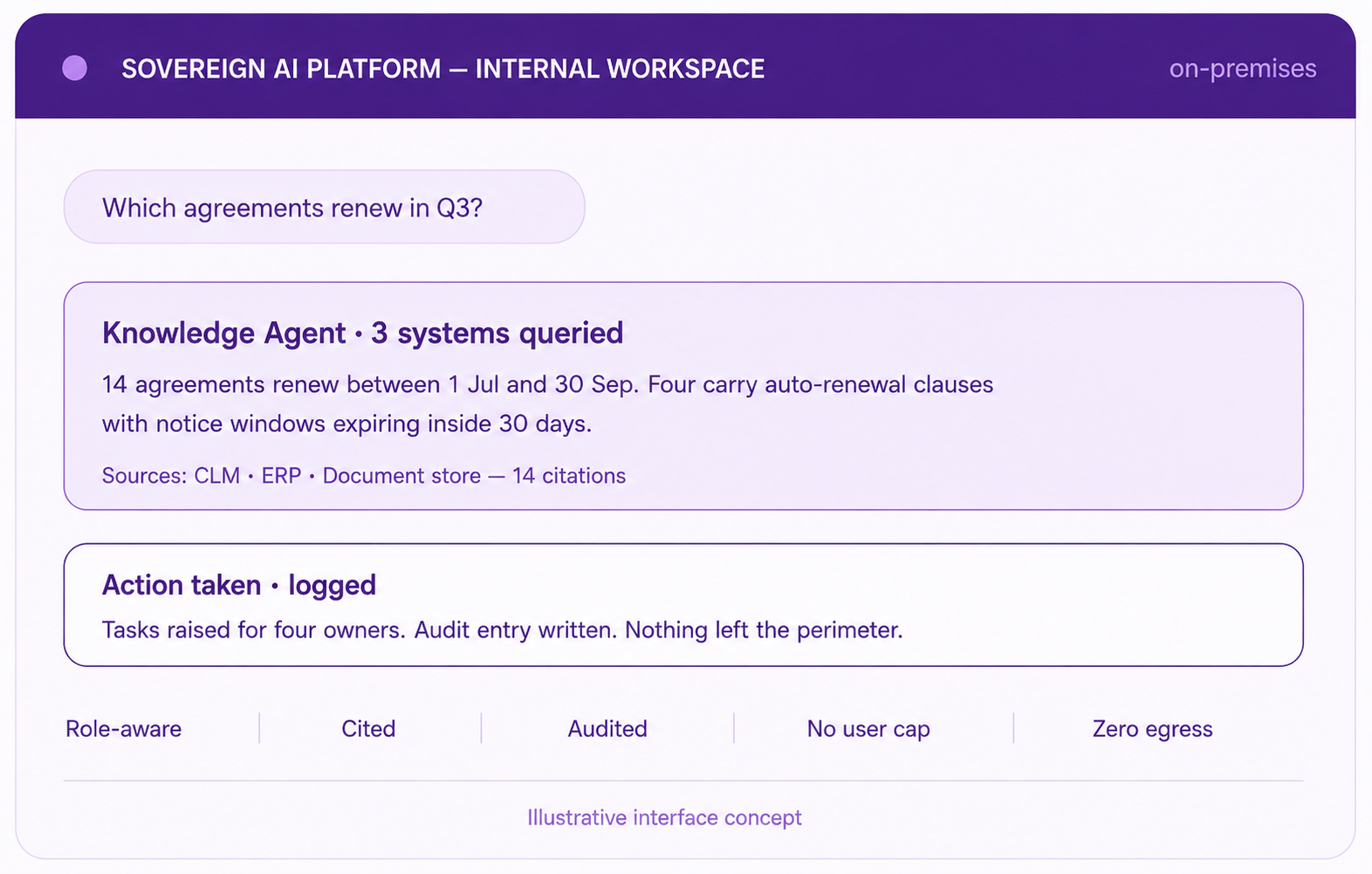Open the Document store source
Viewport: 1372px width, 874px height.
(x=401, y=476)
